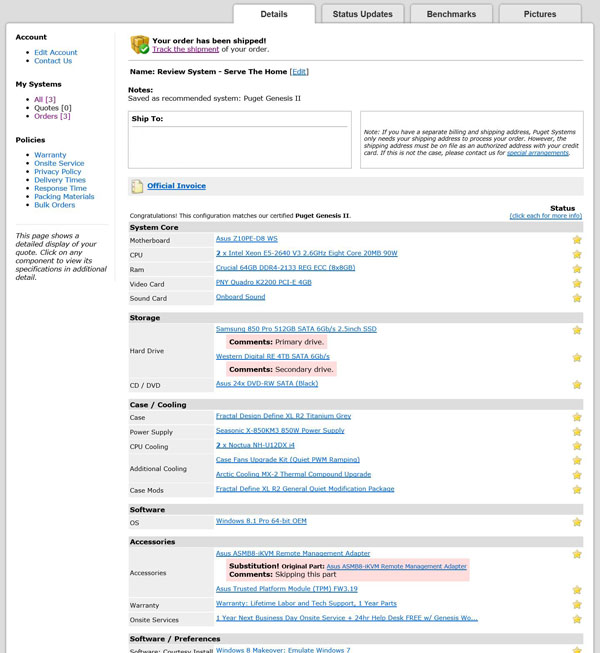Open the Seasonic X-850KM3 power supply link
Screen dimensions: 600x653
tap(280, 431)
